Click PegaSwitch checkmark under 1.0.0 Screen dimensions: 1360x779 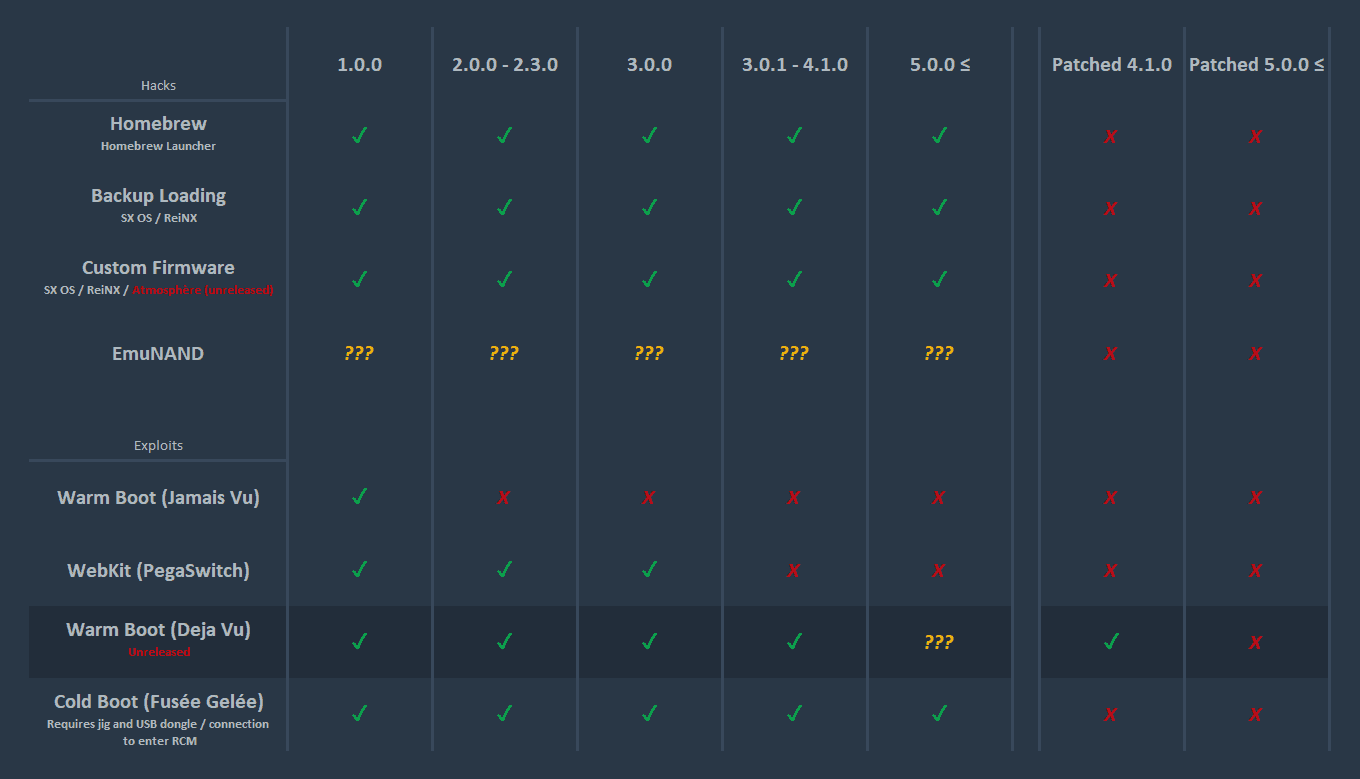tap(360, 569)
